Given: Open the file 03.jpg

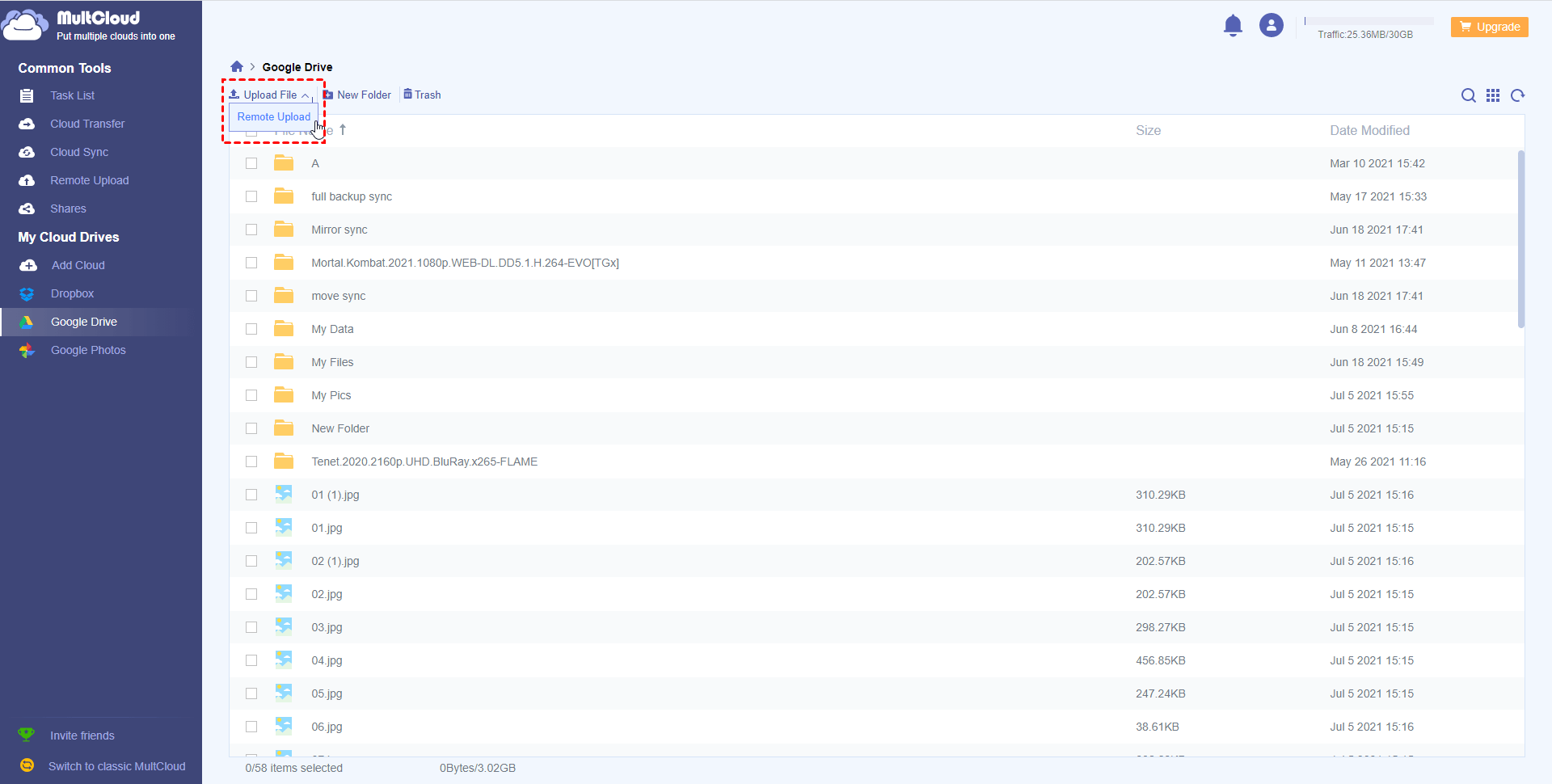Looking at the screenshot, I should 327,627.
